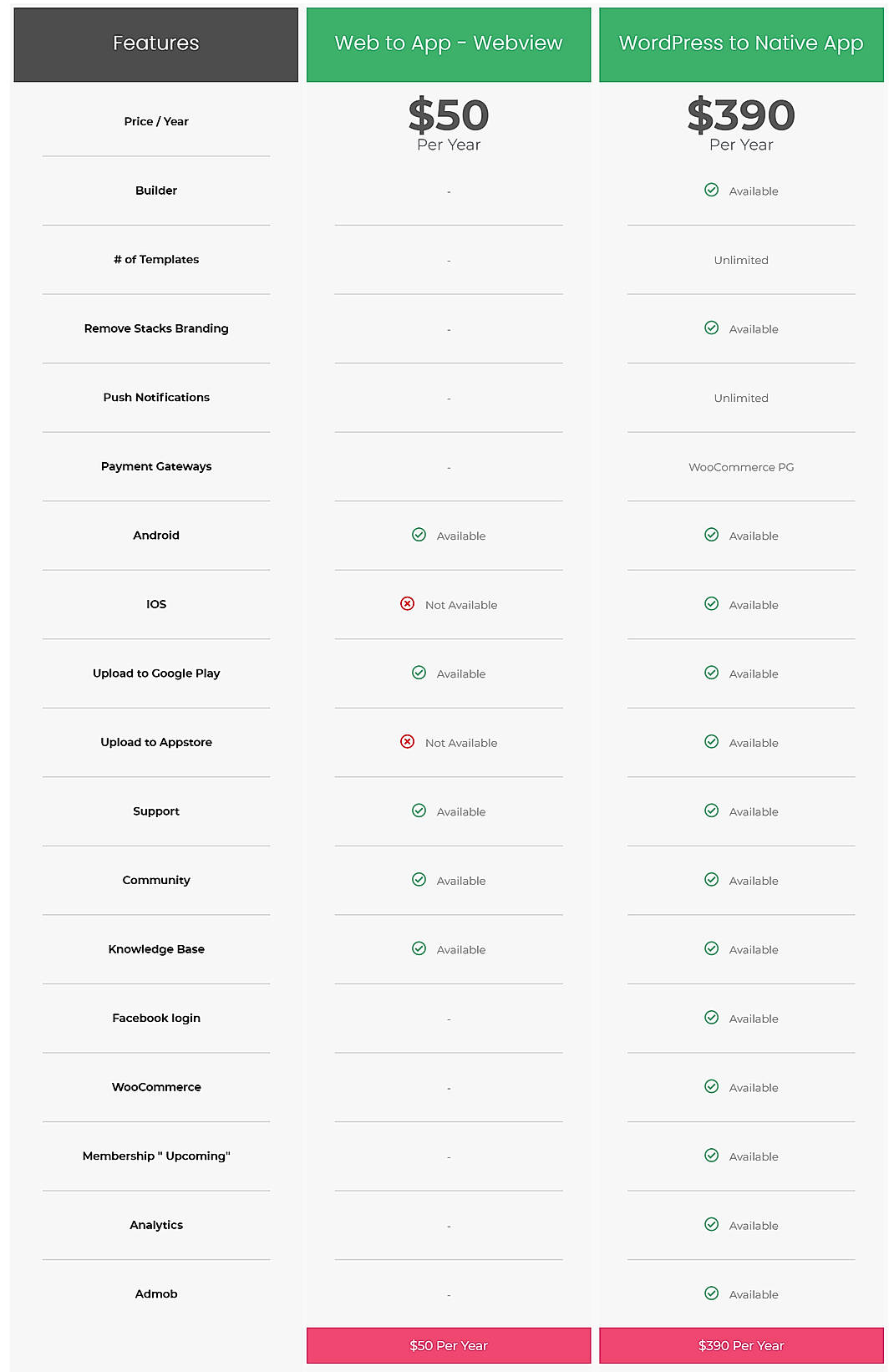Click the Web to App - Webview column header
The width and height of the screenshot is (894, 1372).
pyautogui.click(x=448, y=43)
